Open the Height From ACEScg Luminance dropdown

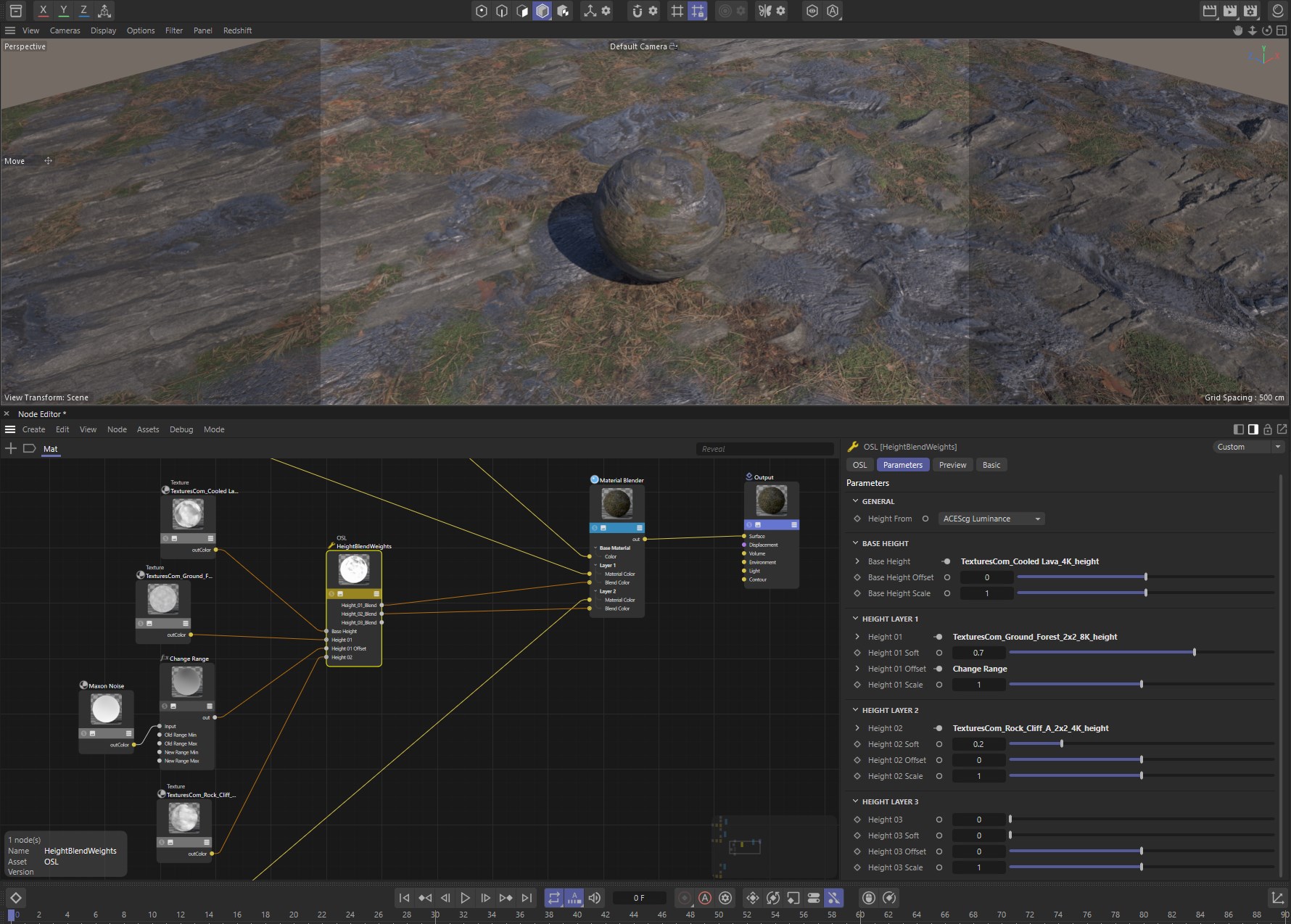pos(991,519)
